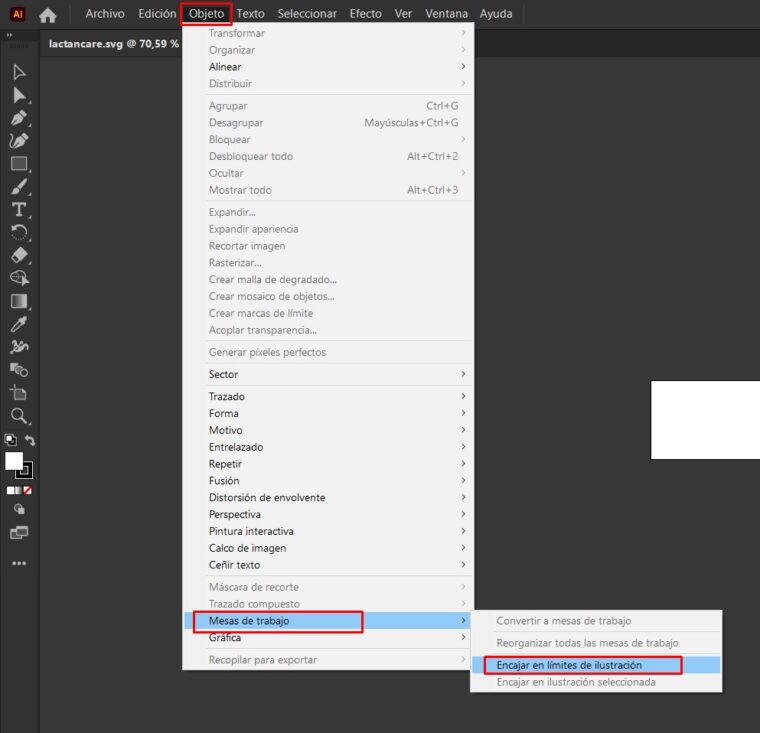Click Encajar en ilustración seleccionada
This screenshot has width=760, height=733.
click(596, 682)
